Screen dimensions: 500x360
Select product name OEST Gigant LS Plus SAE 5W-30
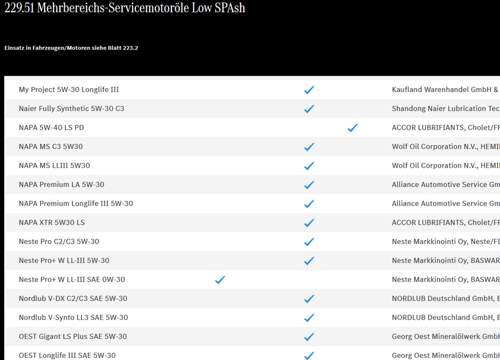pos(73,336)
